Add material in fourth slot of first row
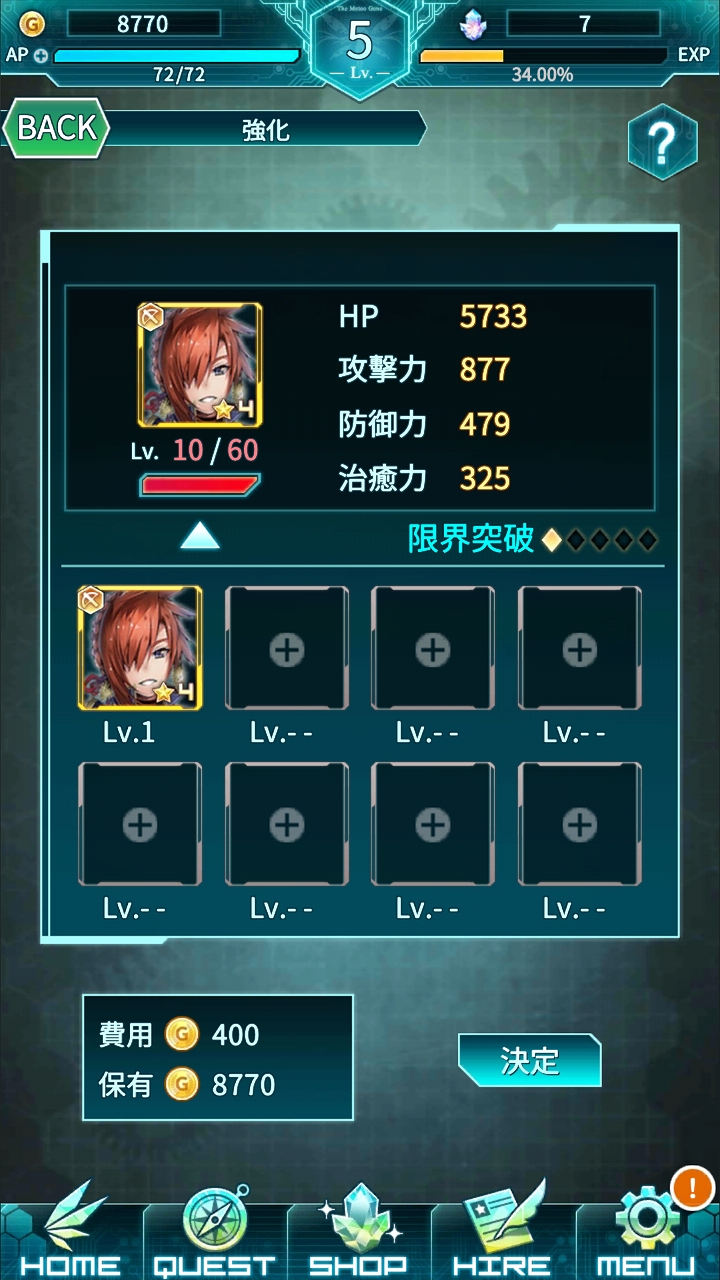Image resolution: width=720 pixels, height=1280 pixels. 580,648
